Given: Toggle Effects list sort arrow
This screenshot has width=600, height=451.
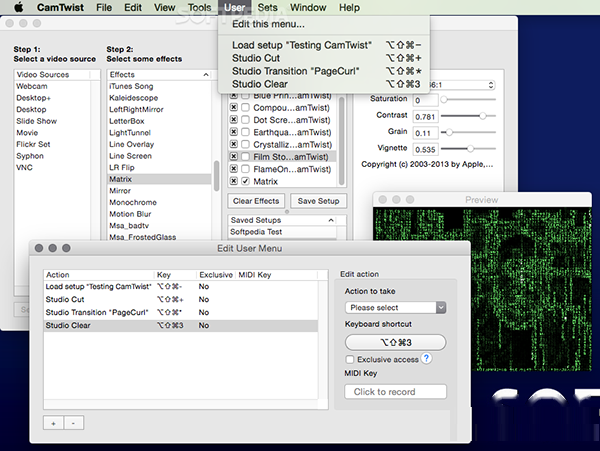Looking at the screenshot, I should tap(206, 75).
